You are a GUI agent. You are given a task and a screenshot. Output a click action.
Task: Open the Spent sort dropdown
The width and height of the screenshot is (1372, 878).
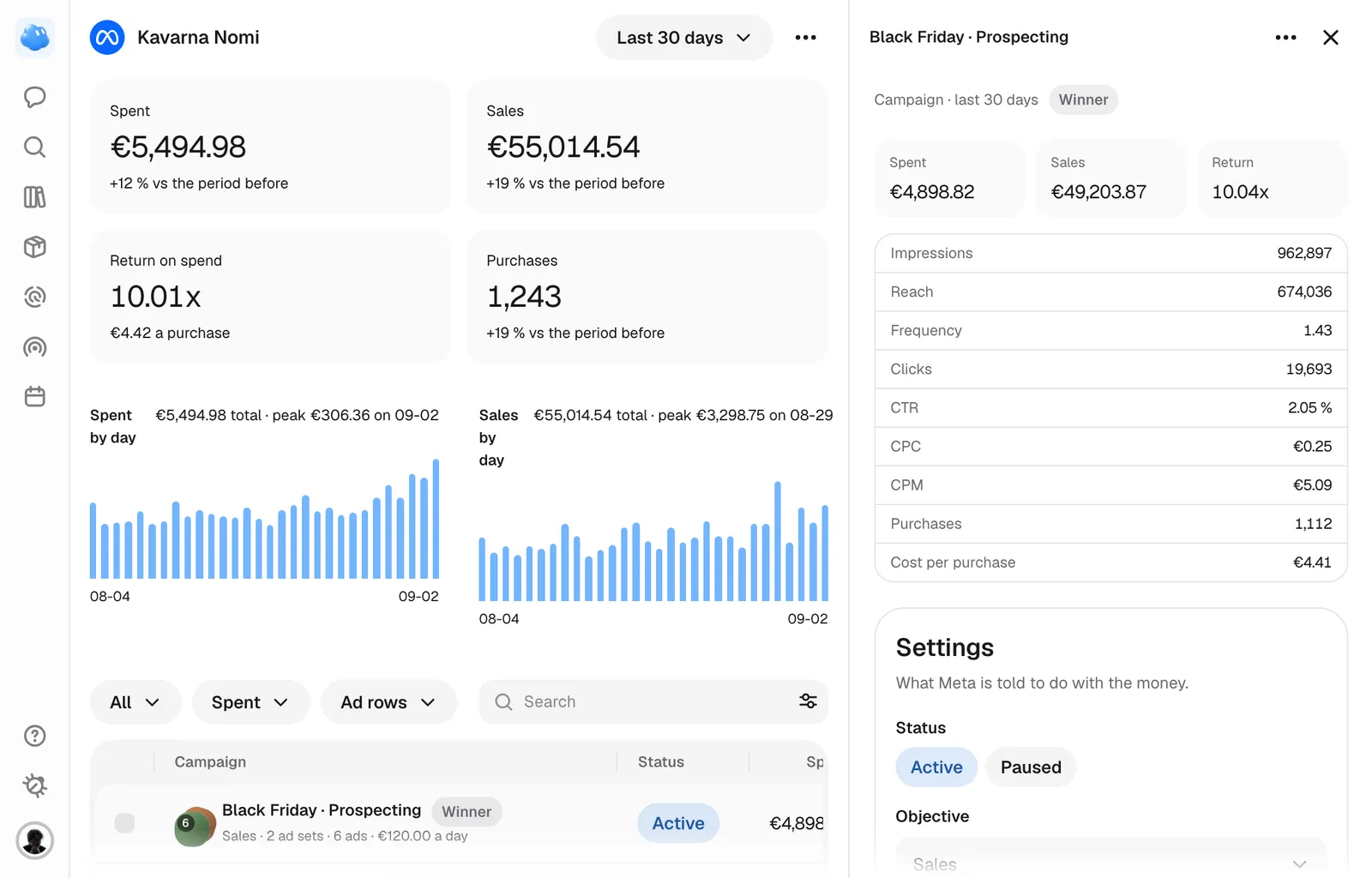click(250, 702)
